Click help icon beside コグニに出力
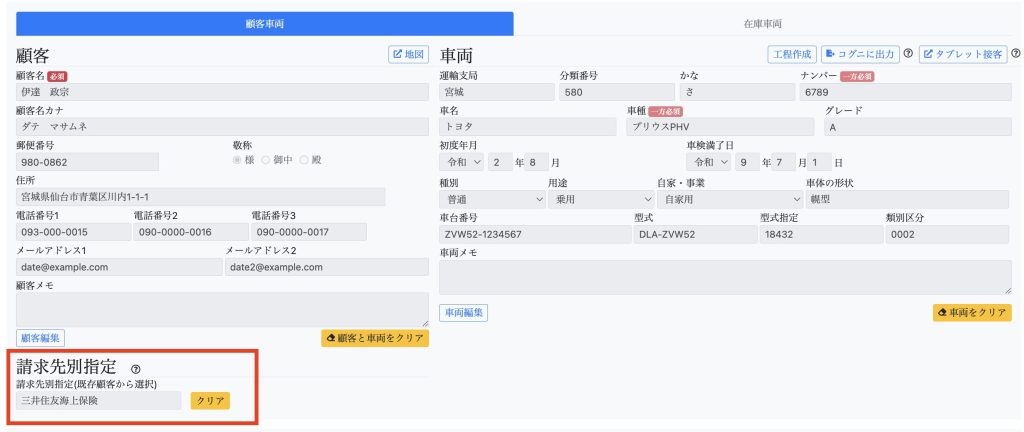1024x432 pixels. click(x=908, y=54)
